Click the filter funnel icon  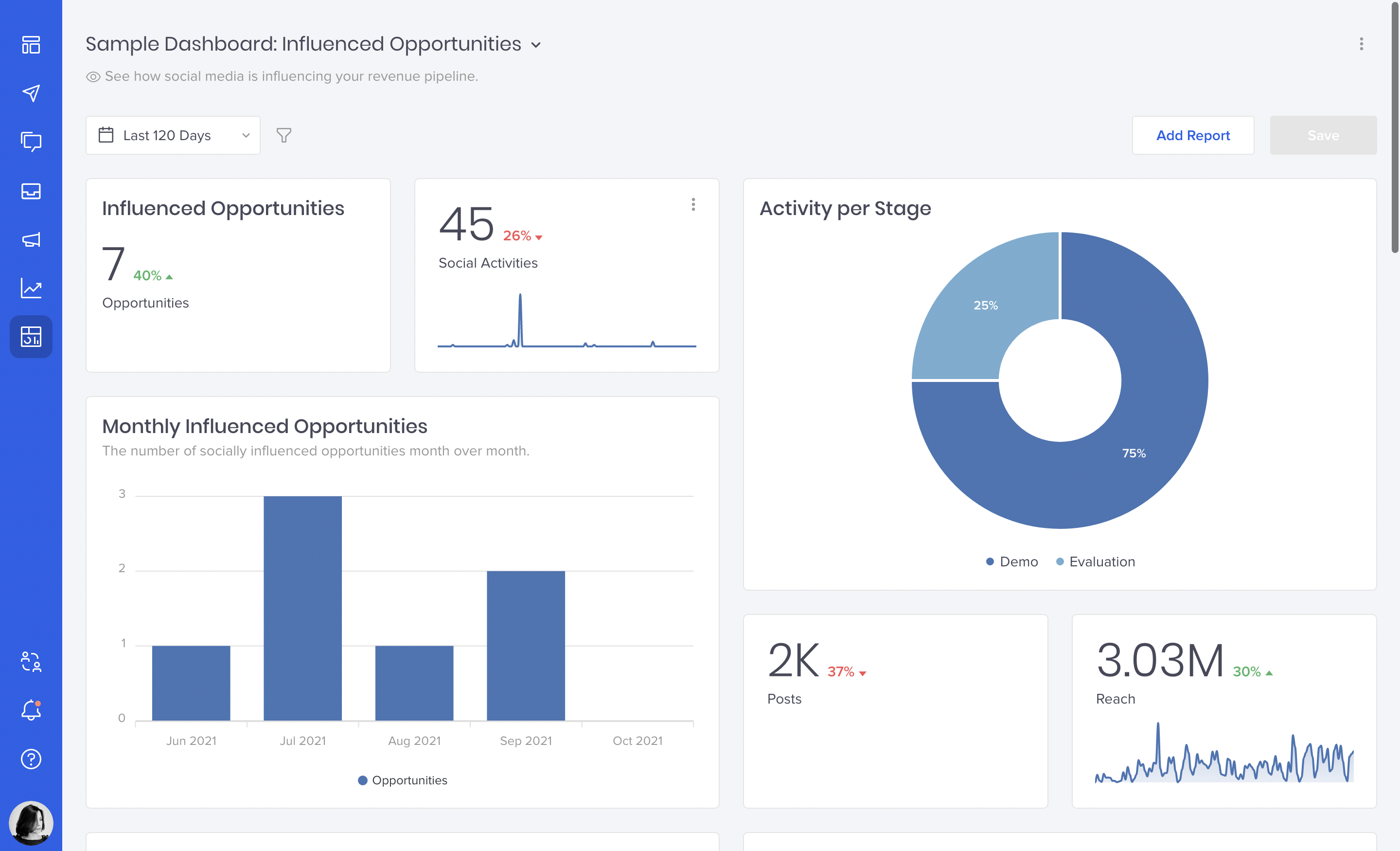284,135
